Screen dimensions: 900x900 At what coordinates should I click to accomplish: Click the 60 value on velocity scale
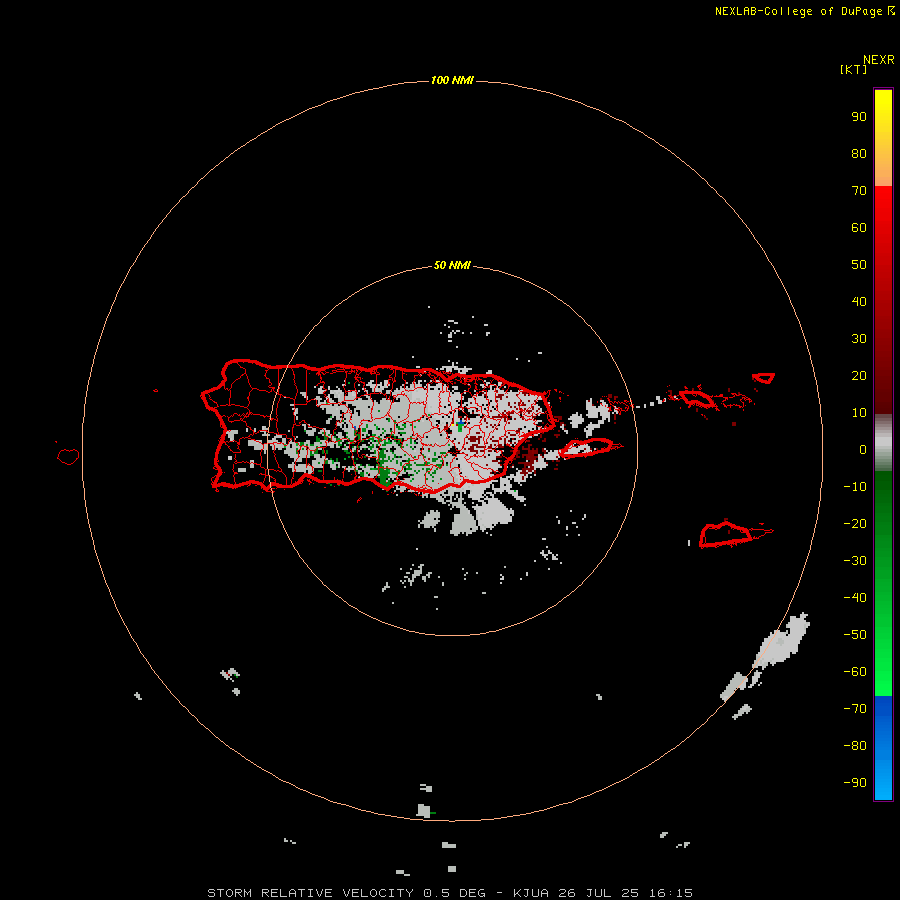pyautogui.click(x=859, y=228)
